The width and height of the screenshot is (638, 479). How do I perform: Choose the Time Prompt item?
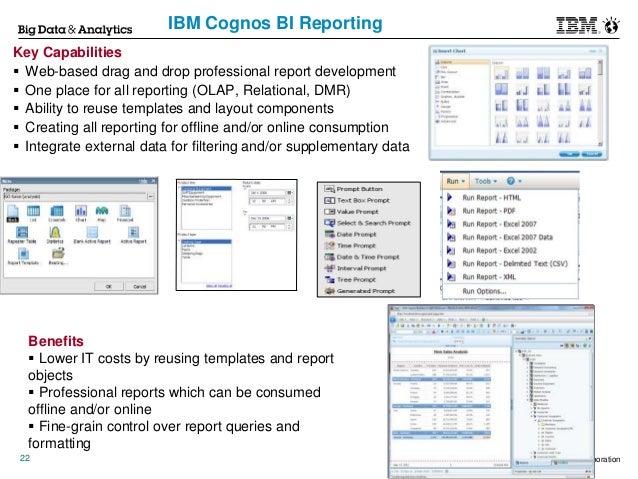coord(350,246)
